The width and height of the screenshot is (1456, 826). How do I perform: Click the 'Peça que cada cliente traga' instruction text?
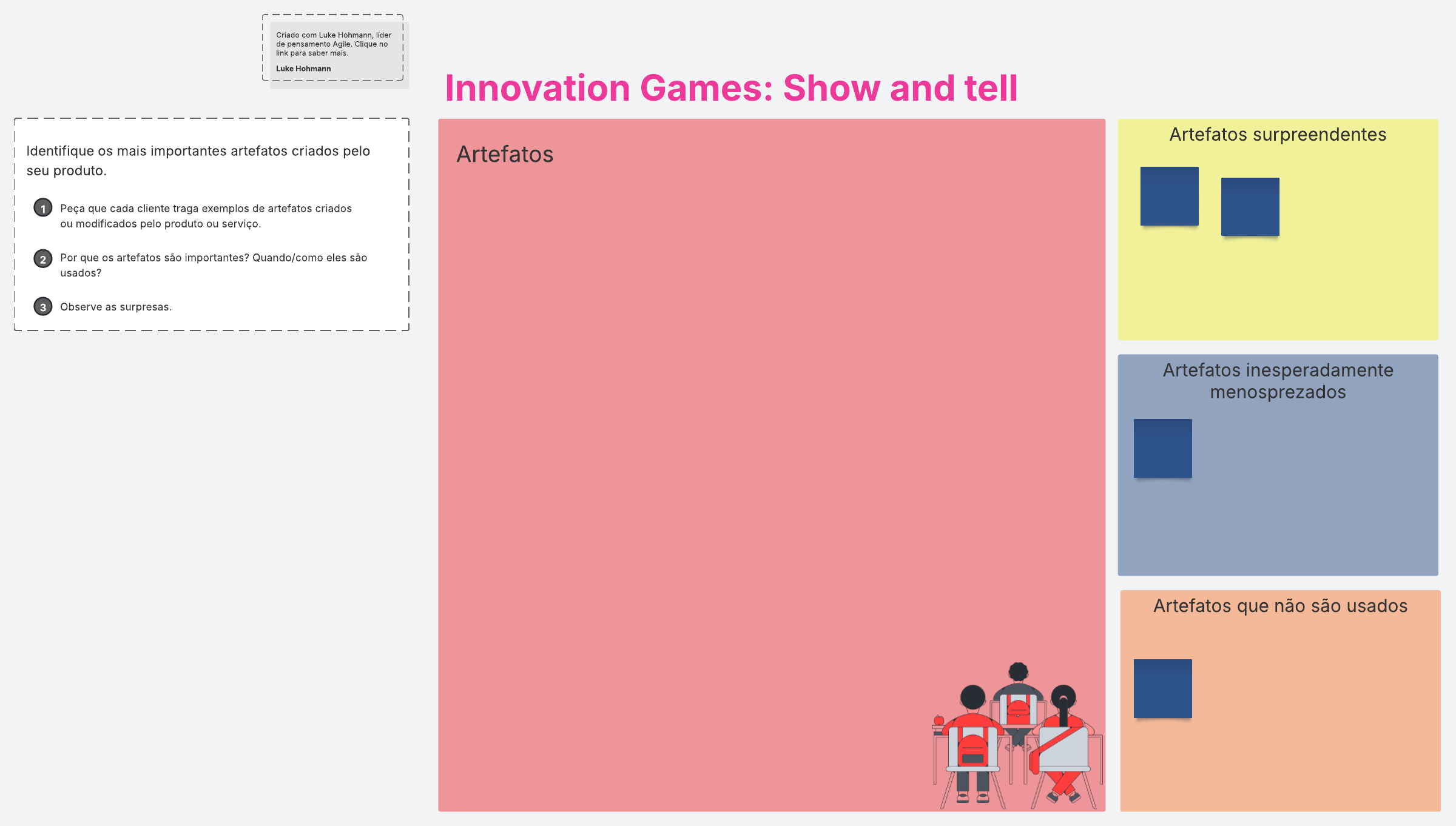tap(206, 216)
